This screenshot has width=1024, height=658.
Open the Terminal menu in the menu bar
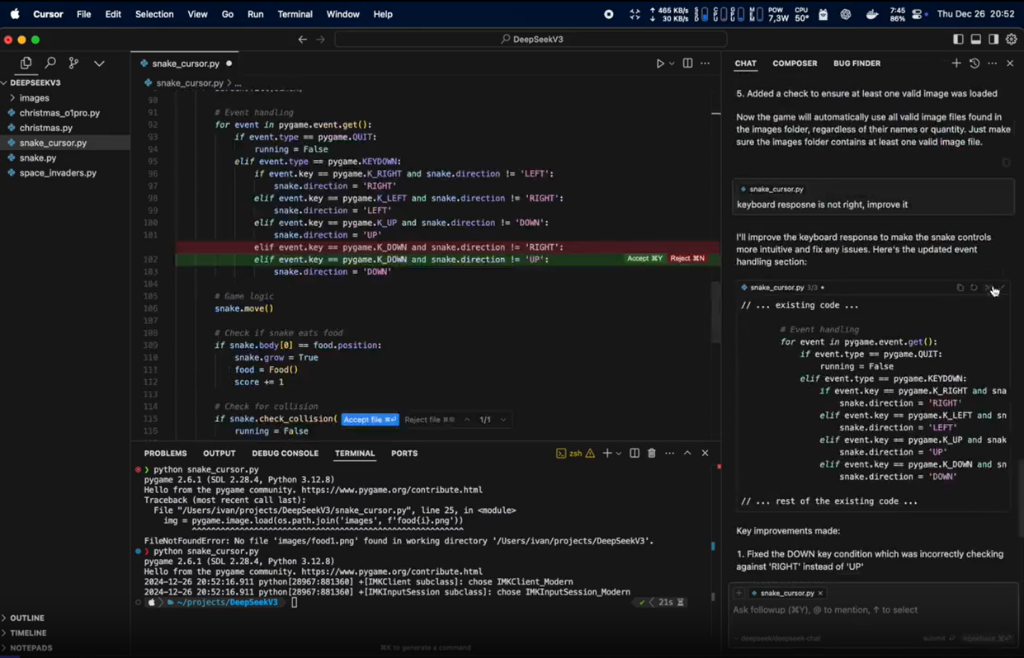[x=295, y=14]
